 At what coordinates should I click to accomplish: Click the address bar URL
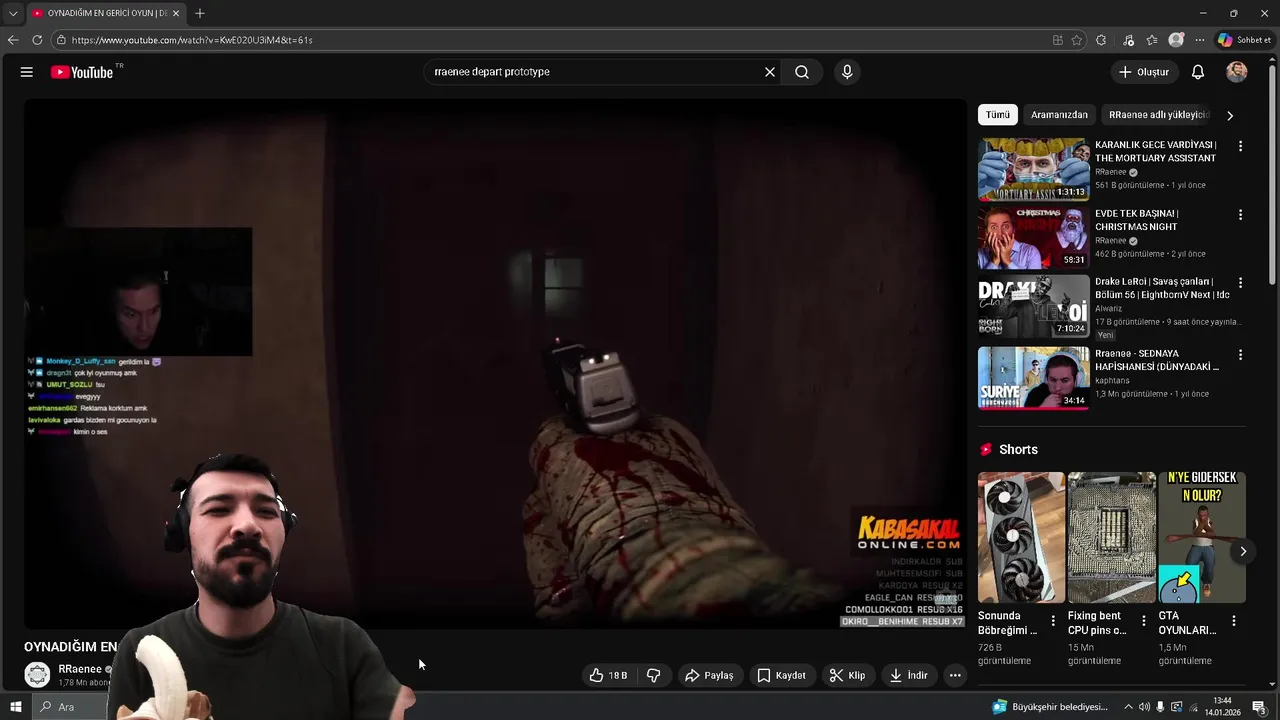192,40
